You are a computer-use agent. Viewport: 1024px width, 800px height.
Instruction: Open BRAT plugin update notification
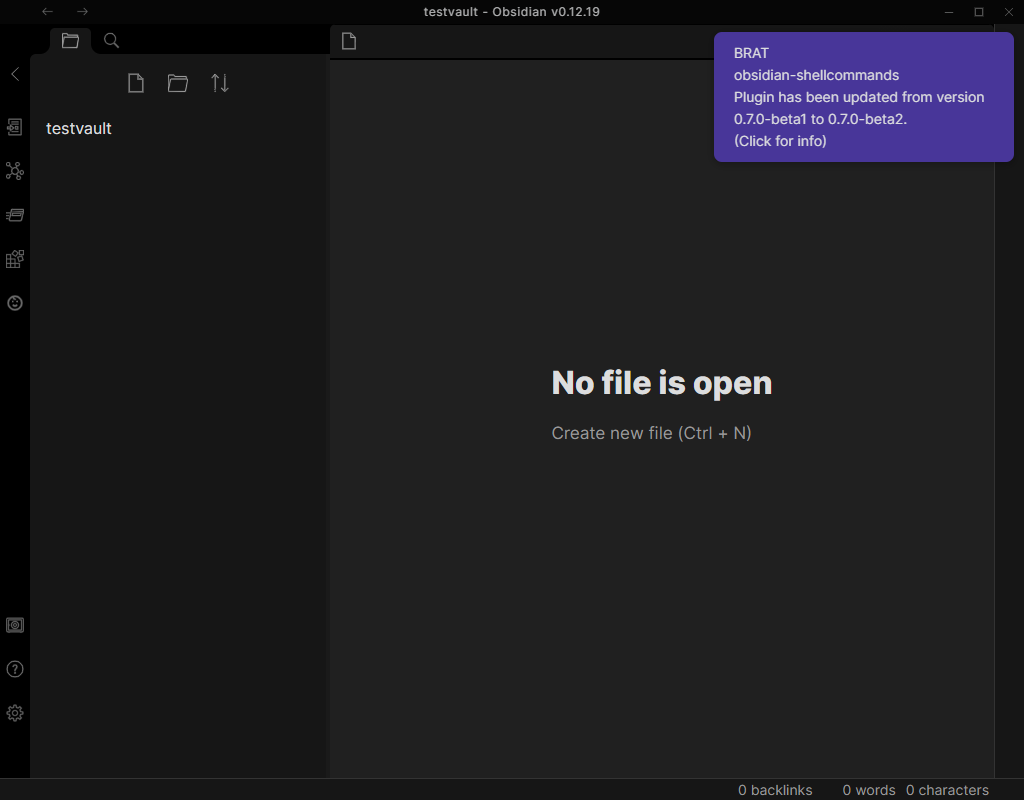pyautogui.click(x=863, y=97)
